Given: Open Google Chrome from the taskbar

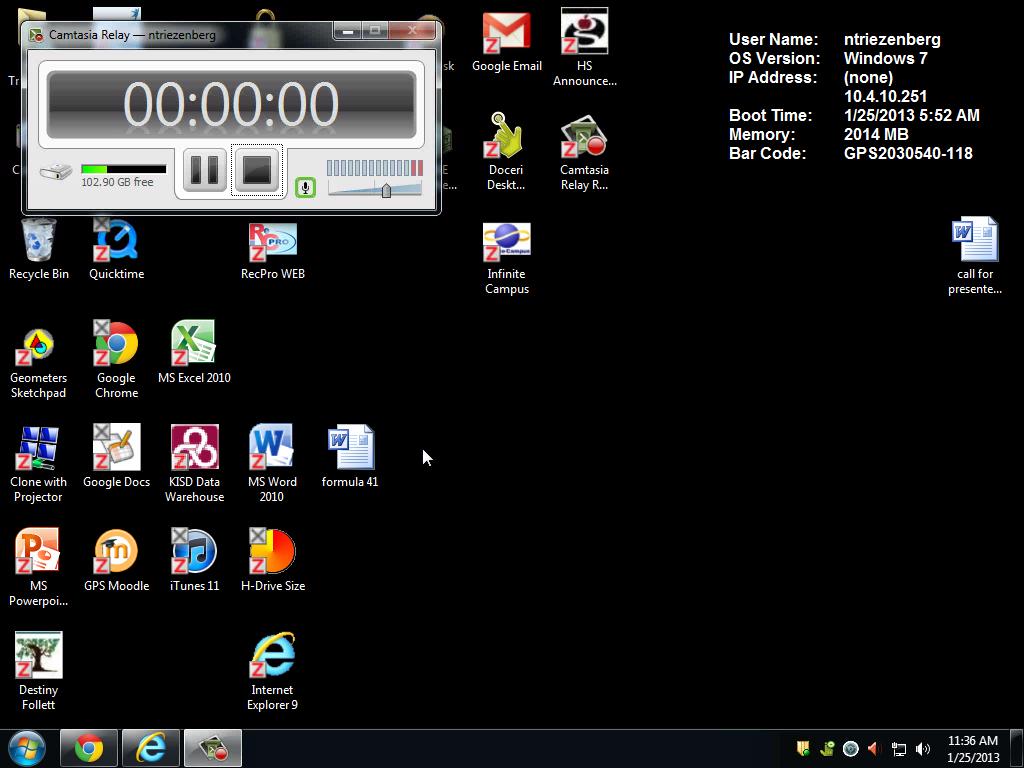Looking at the screenshot, I should point(89,748).
